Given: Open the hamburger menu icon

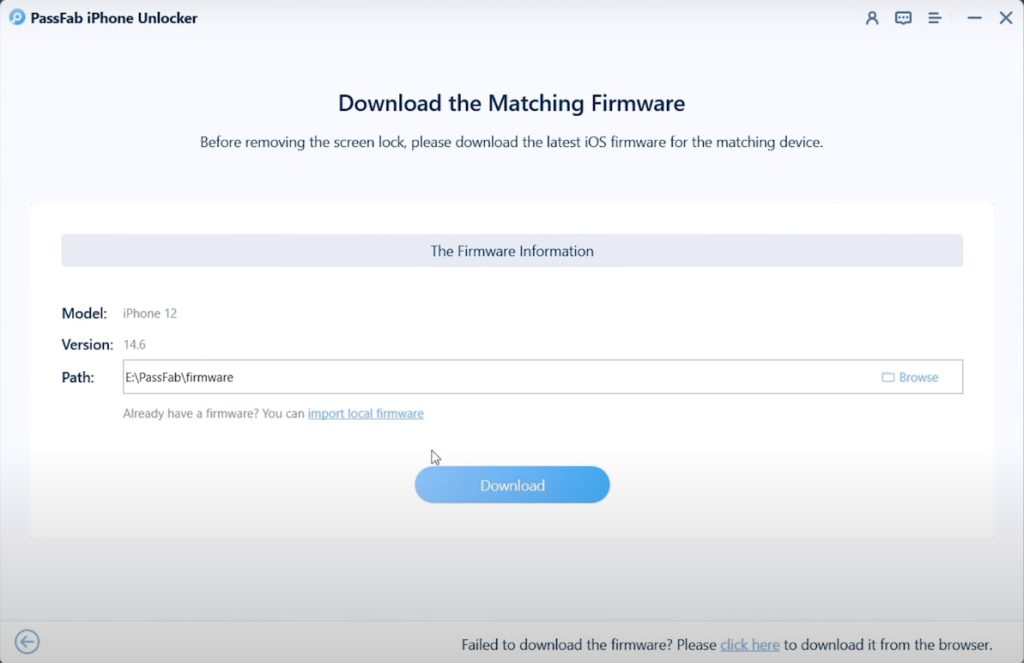Looking at the screenshot, I should click(935, 18).
